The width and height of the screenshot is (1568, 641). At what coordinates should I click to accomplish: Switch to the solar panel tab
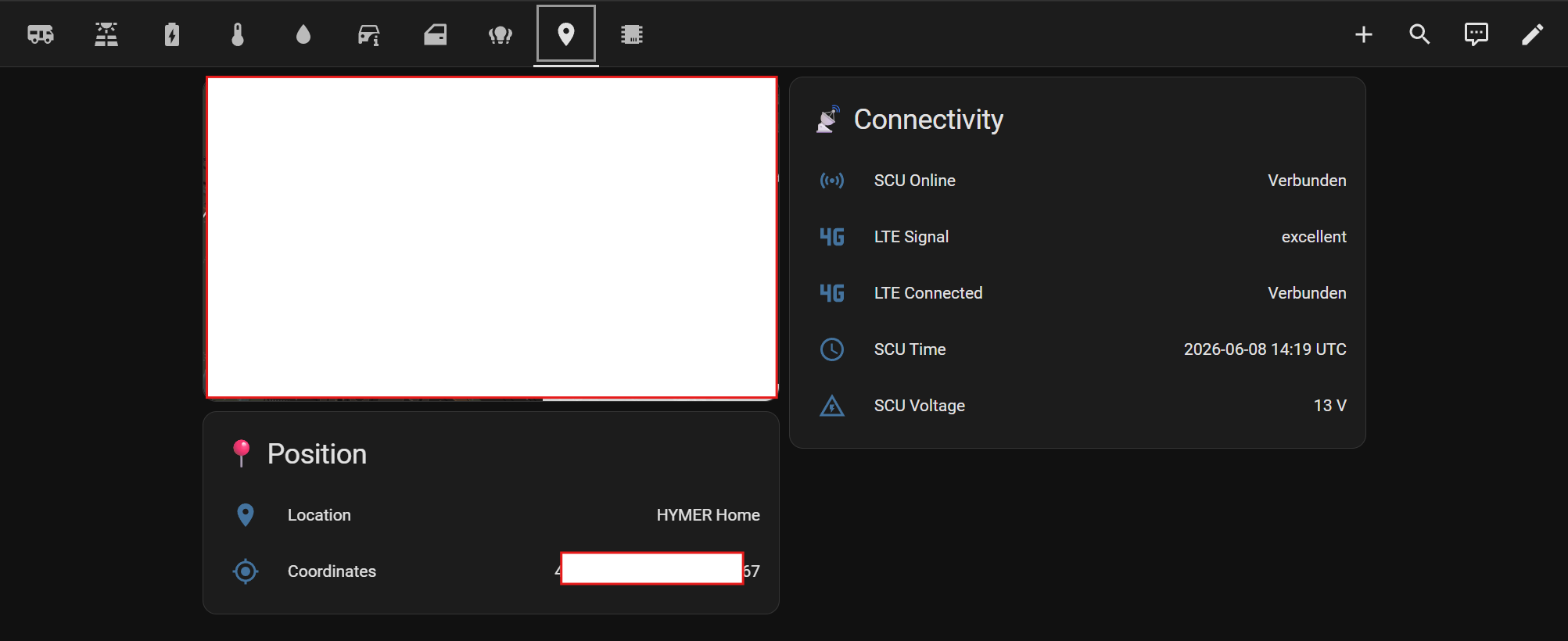coord(106,34)
